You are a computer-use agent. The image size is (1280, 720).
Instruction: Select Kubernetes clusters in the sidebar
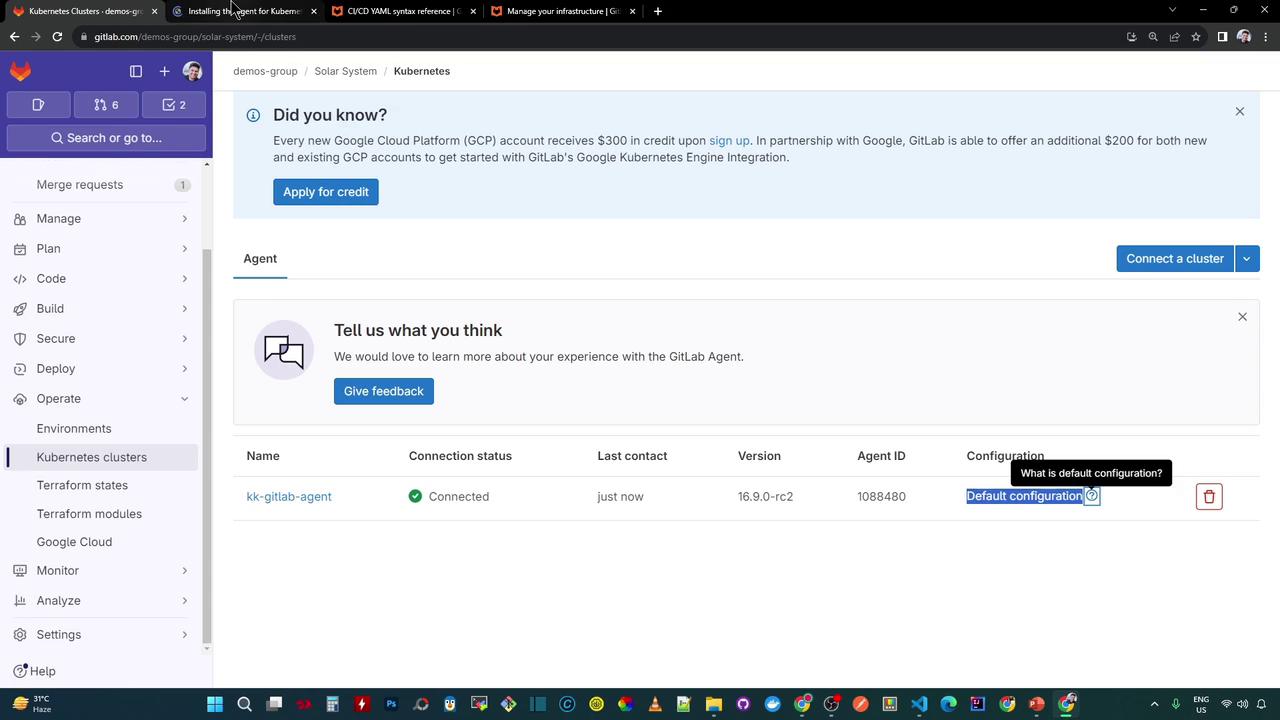pos(103,457)
